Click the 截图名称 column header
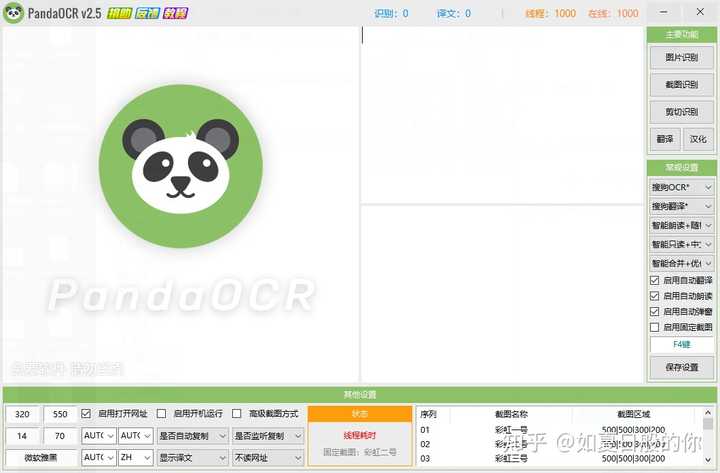The image size is (720, 473). pos(511,414)
